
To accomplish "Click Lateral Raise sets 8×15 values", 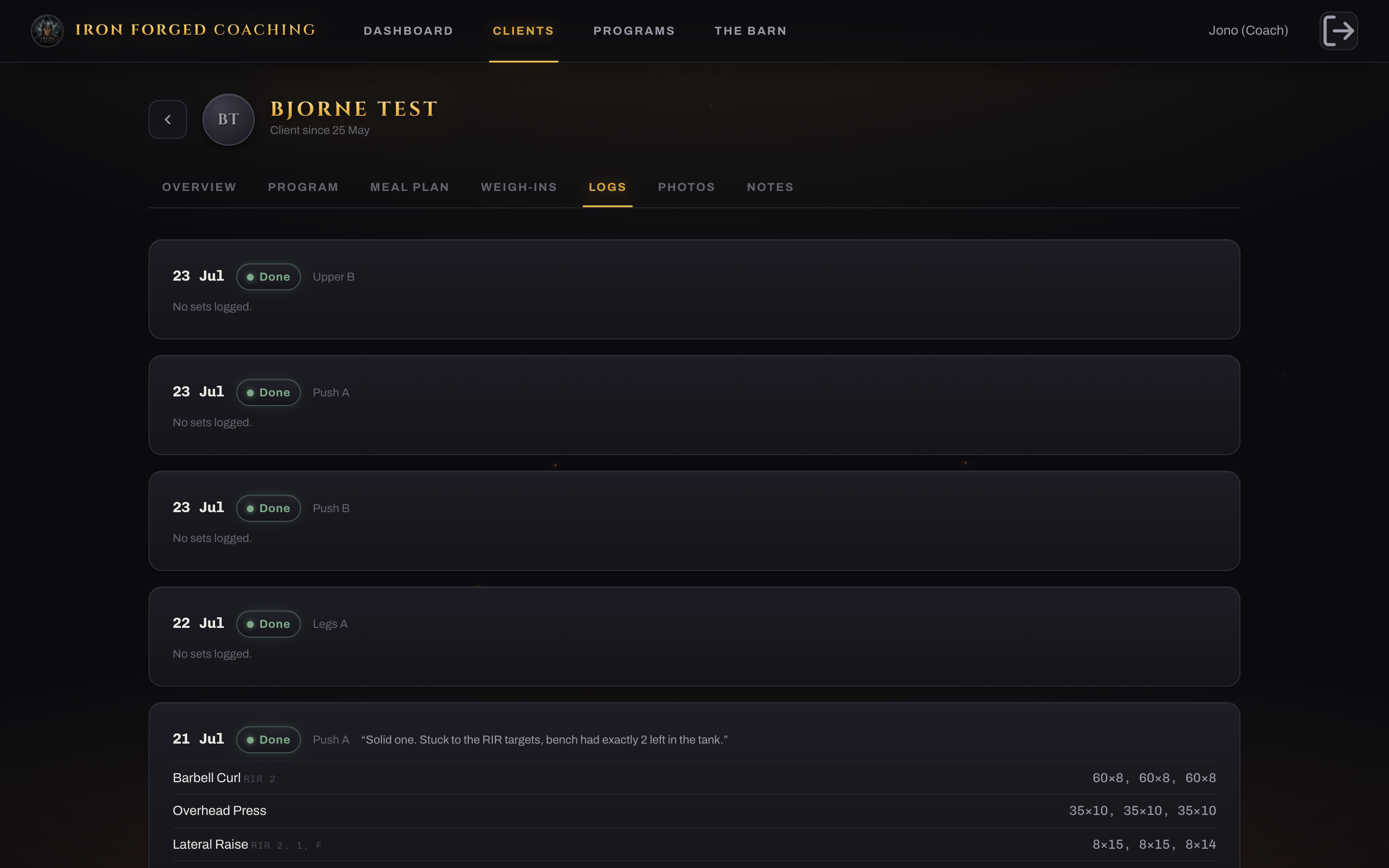I will coord(1154,844).
